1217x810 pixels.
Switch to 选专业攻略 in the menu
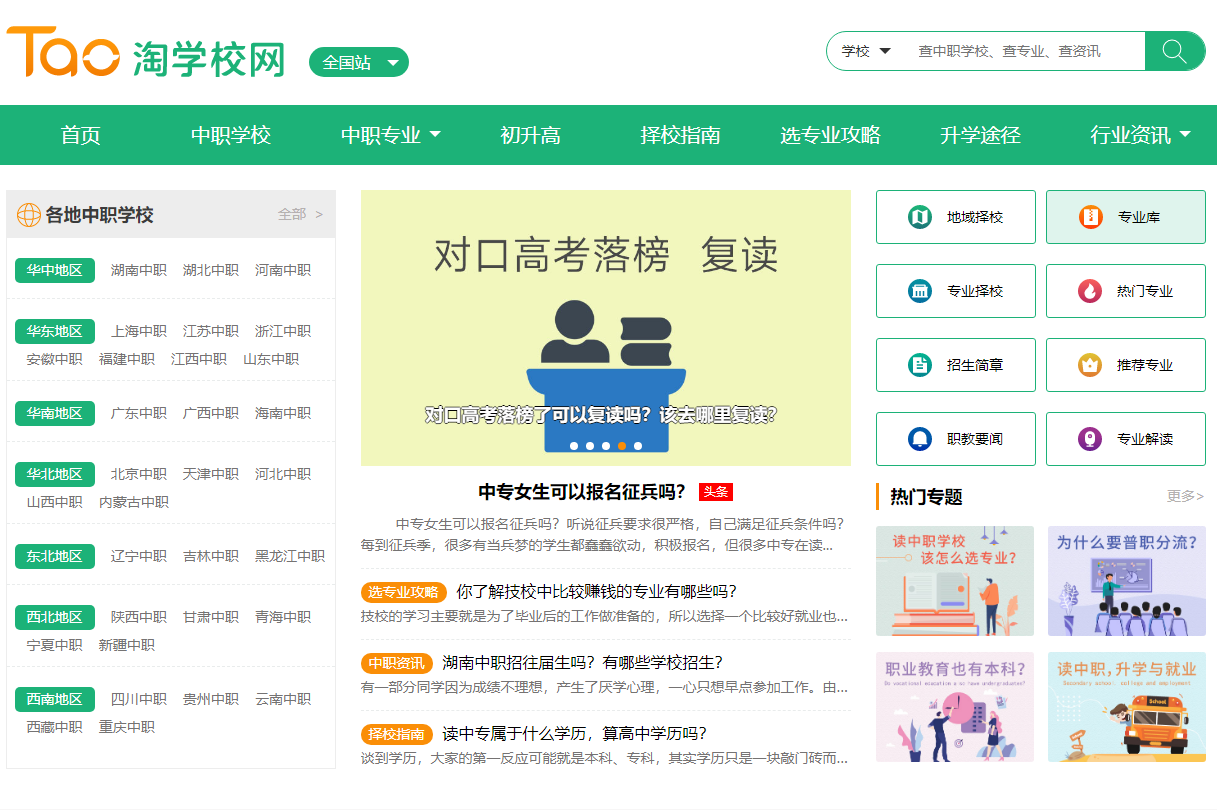tap(829, 135)
